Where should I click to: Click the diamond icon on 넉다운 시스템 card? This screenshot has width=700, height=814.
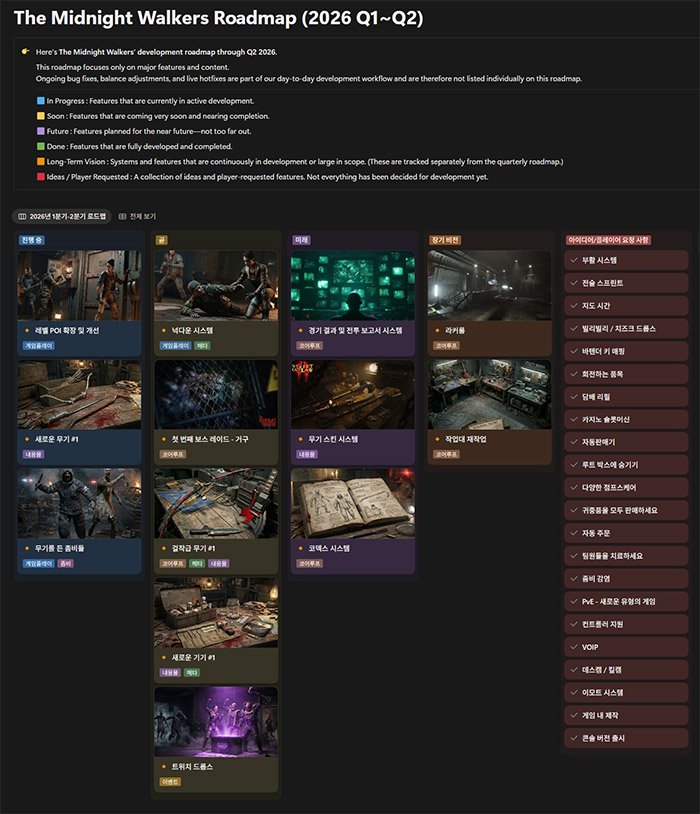(x=164, y=330)
